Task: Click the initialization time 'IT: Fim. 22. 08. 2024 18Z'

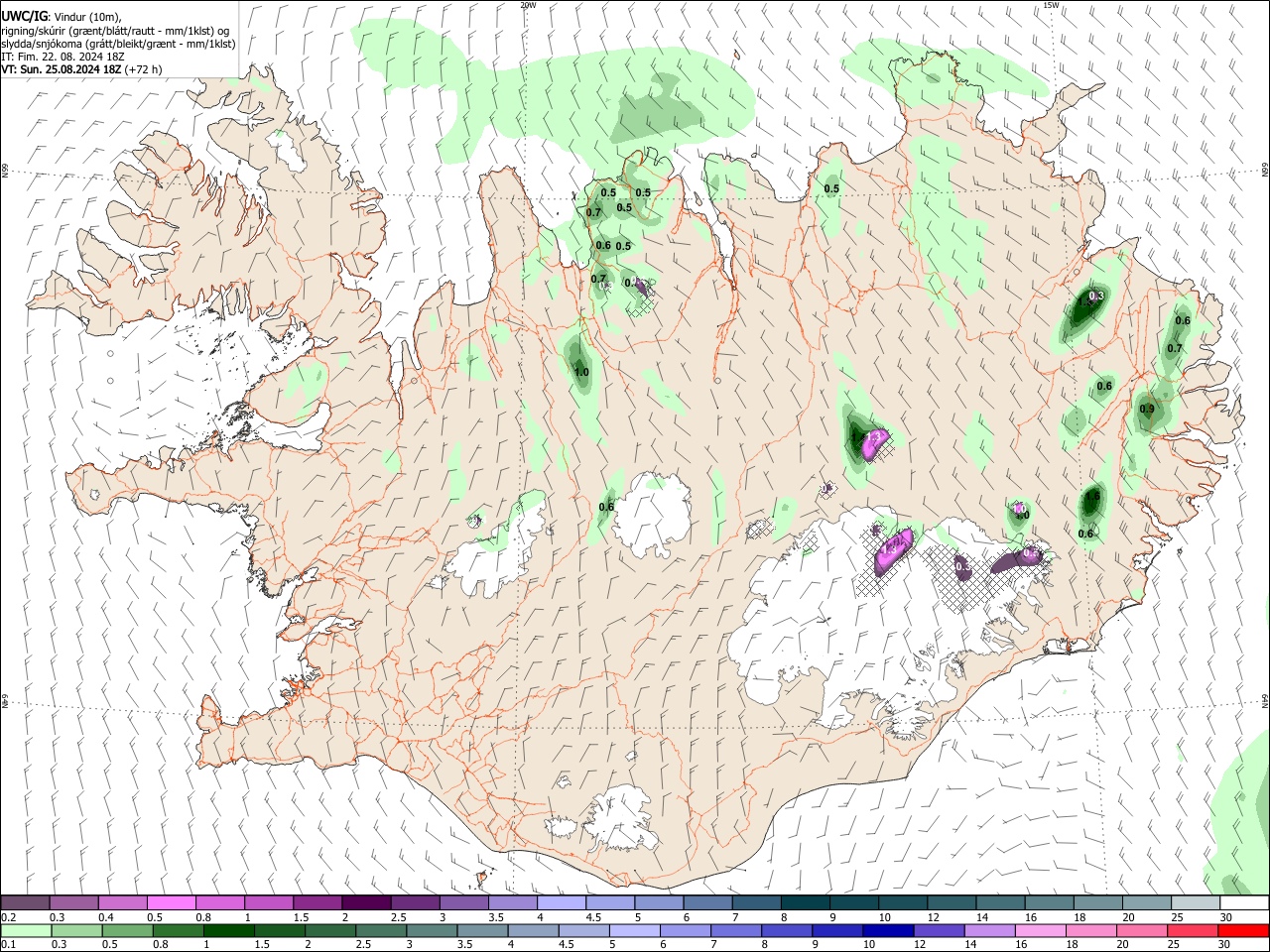Action: click(63, 57)
